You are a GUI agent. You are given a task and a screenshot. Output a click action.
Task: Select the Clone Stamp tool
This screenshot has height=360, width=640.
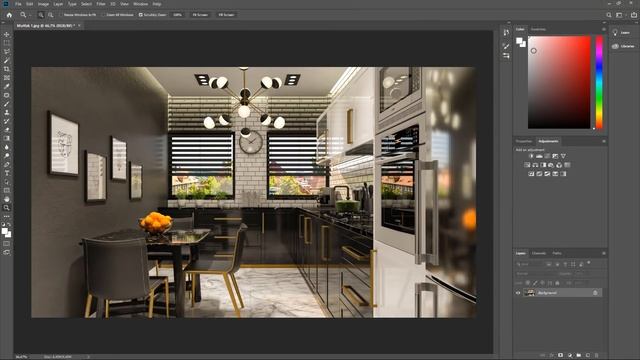7,112
